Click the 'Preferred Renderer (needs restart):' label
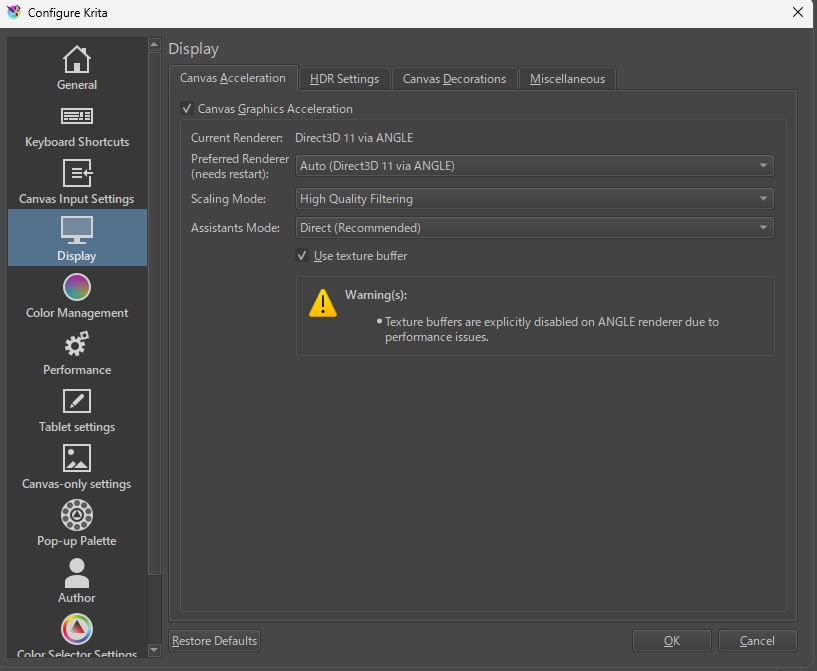The height and width of the screenshot is (671, 817). pos(240,166)
